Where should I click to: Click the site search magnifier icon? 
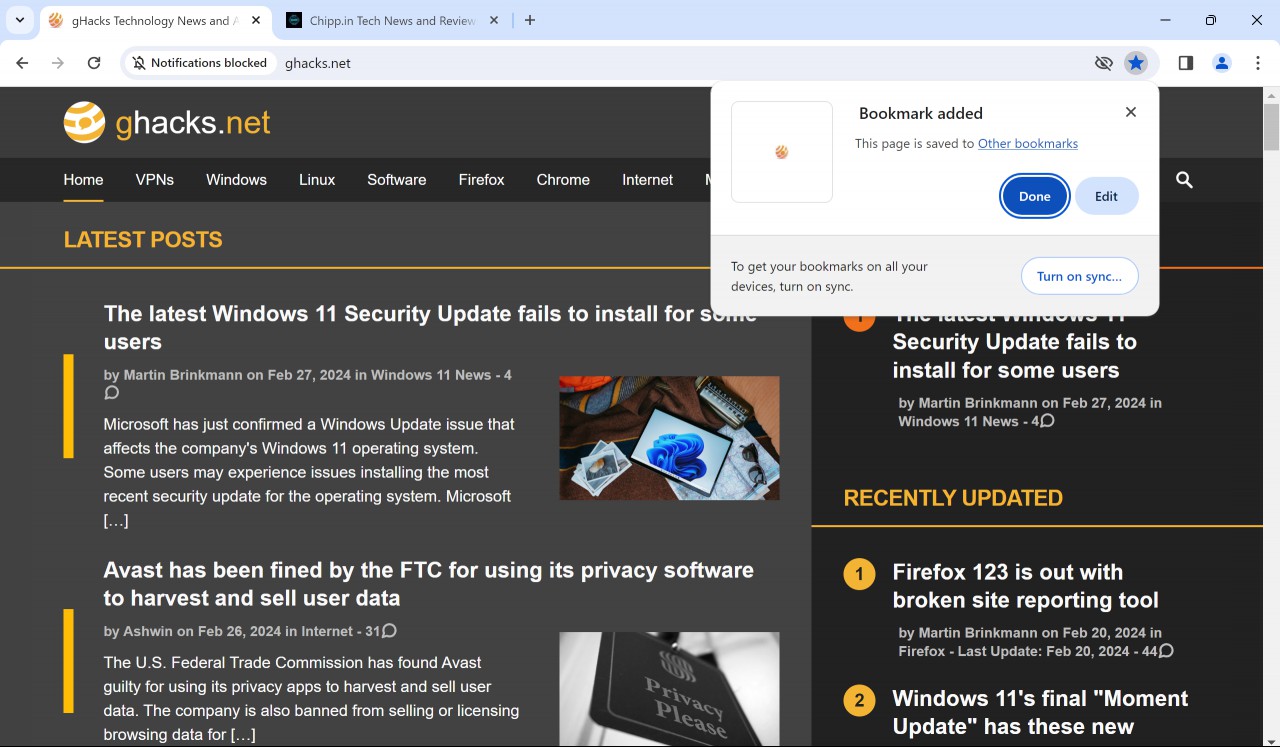tap(1184, 180)
